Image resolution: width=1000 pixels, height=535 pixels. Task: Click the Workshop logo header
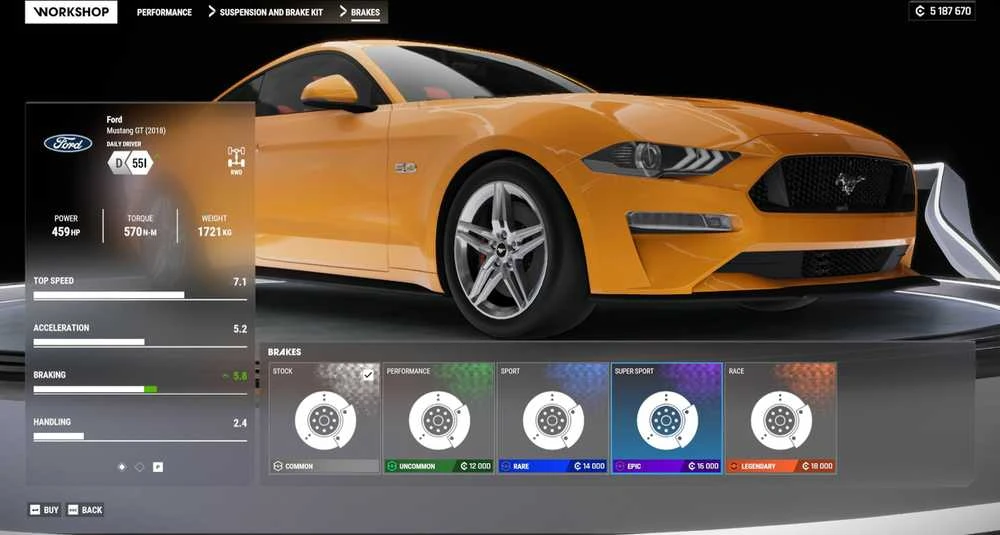click(71, 11)
